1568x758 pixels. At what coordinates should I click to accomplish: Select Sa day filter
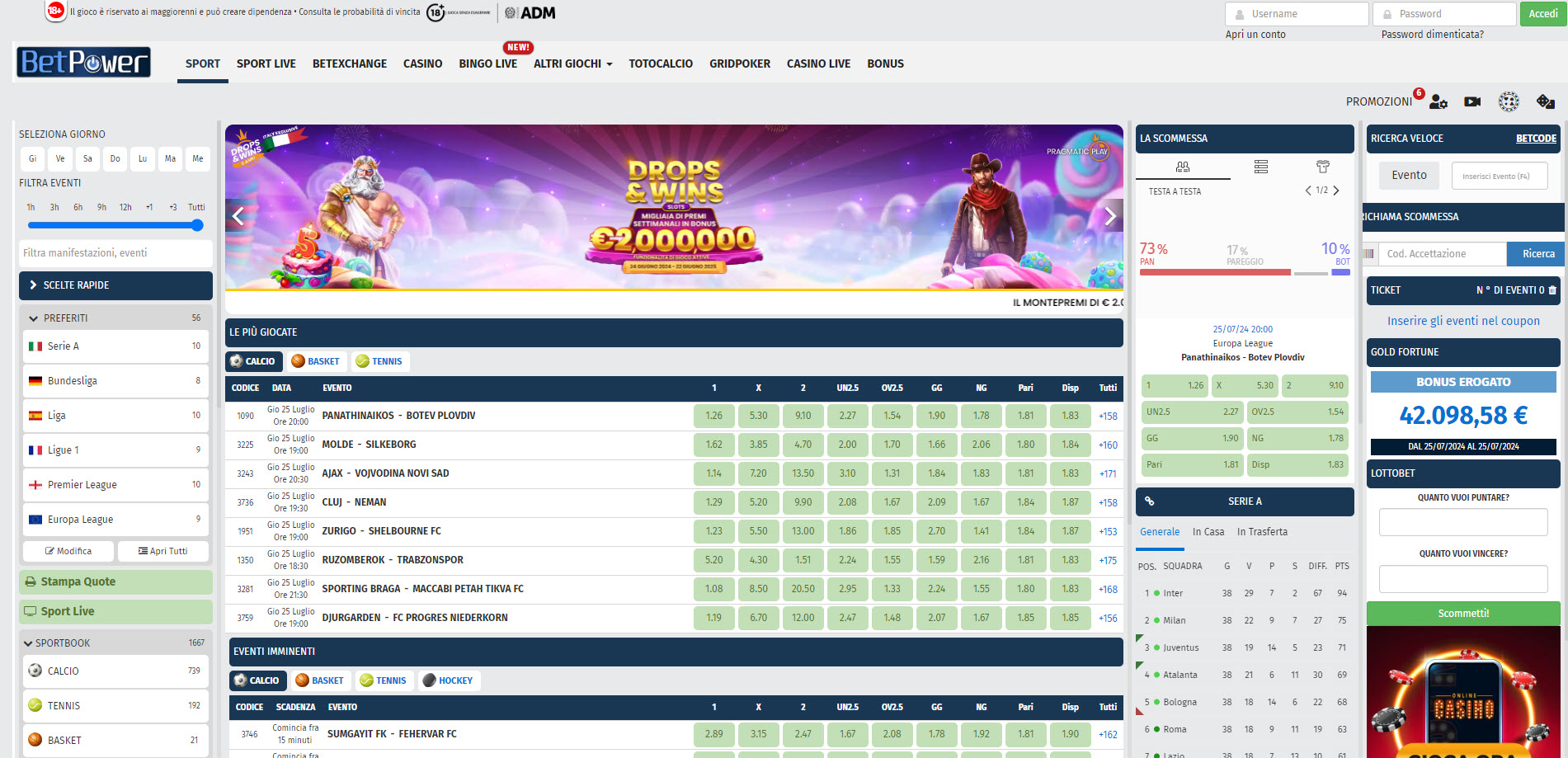coord(87,158)
